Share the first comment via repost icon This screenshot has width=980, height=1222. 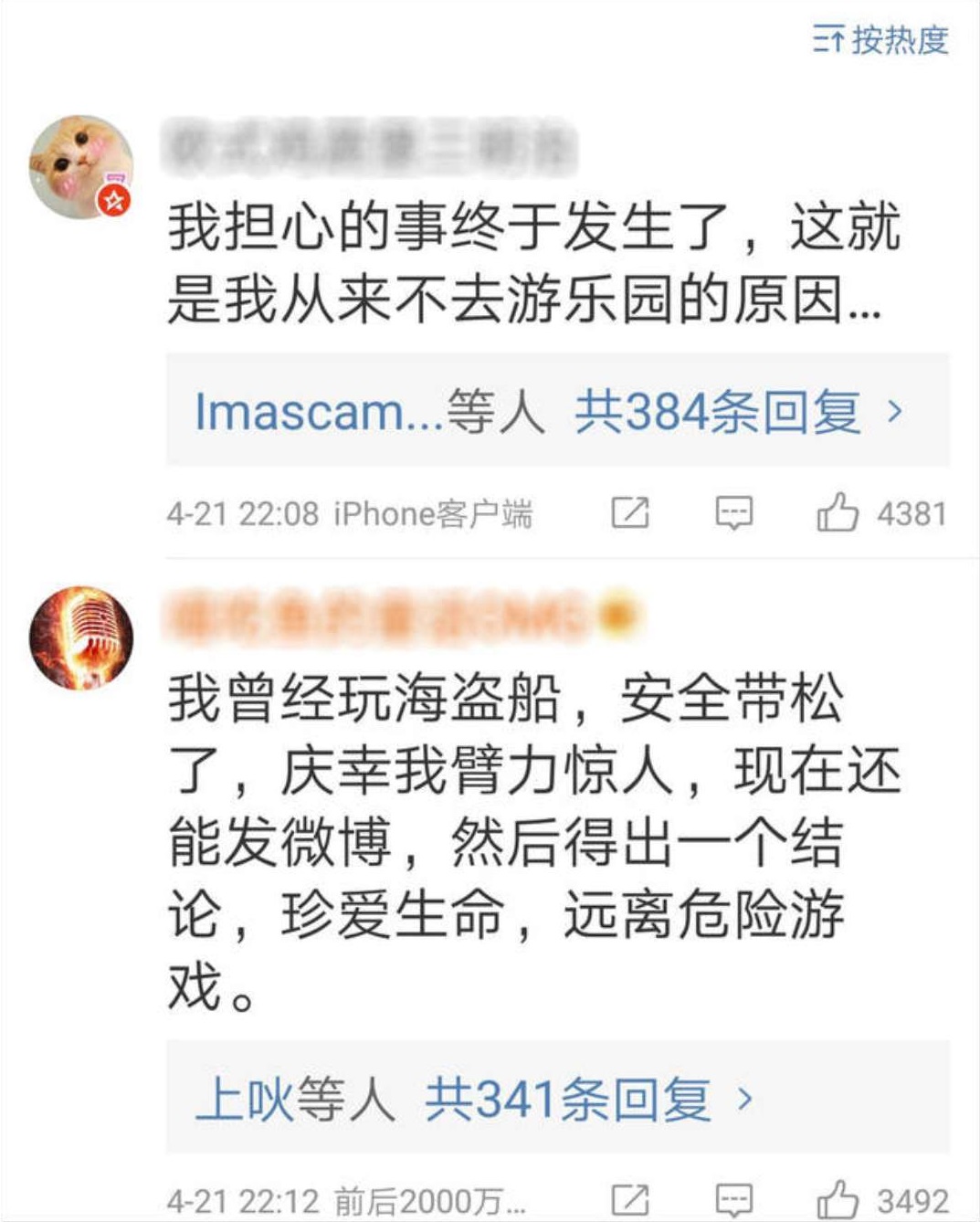[x=630, y=513]
